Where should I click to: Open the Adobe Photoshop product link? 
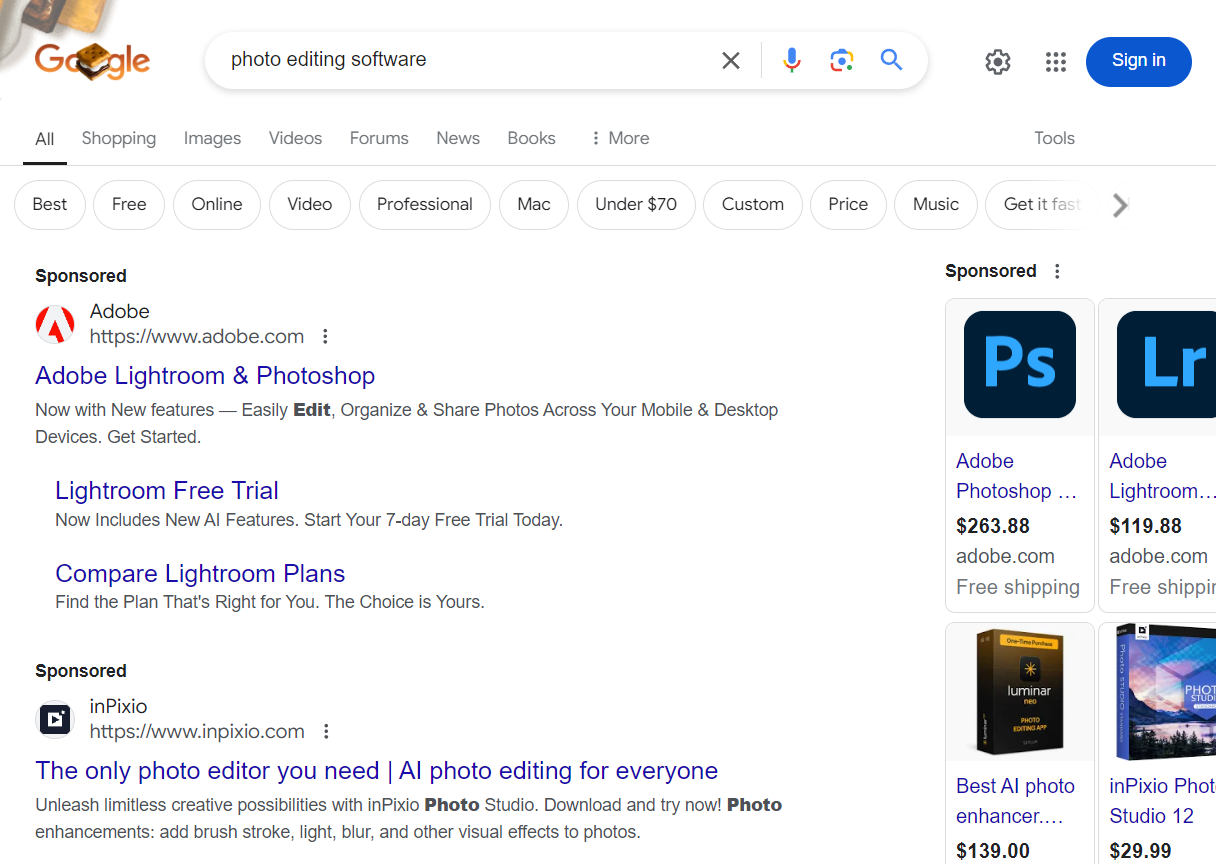1017,476
